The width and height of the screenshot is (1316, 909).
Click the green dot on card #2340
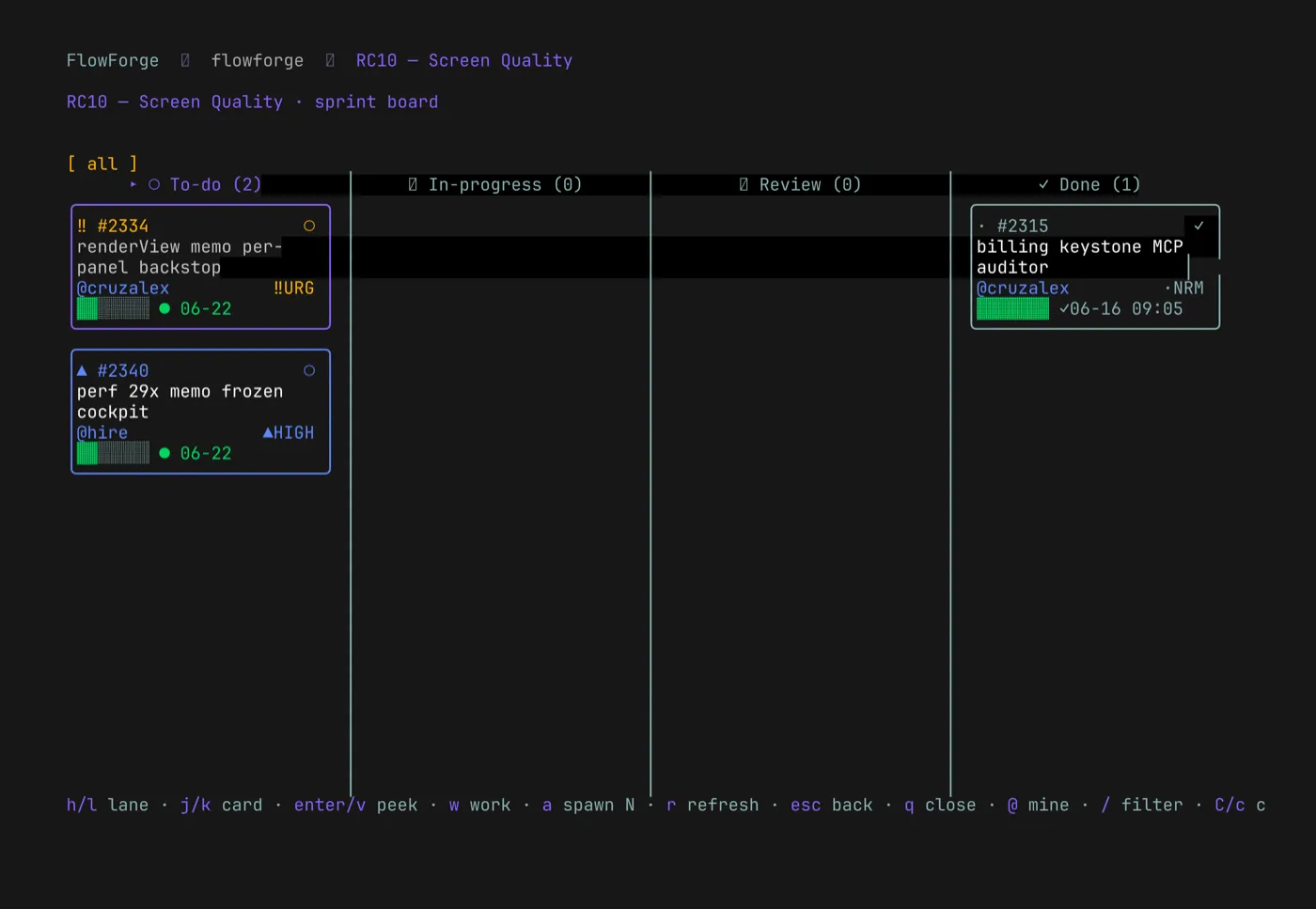tap(164, 453)
